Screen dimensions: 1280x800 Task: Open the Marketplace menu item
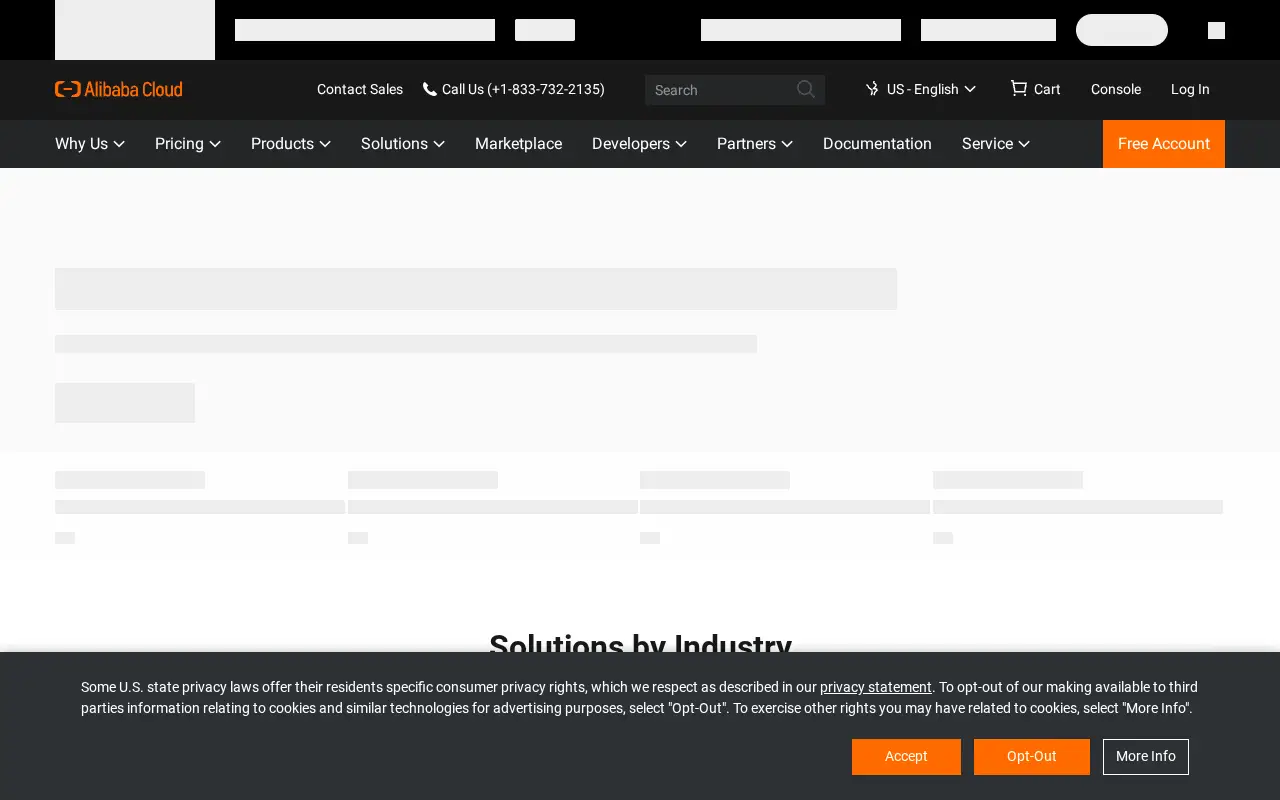tap(518, 144)
